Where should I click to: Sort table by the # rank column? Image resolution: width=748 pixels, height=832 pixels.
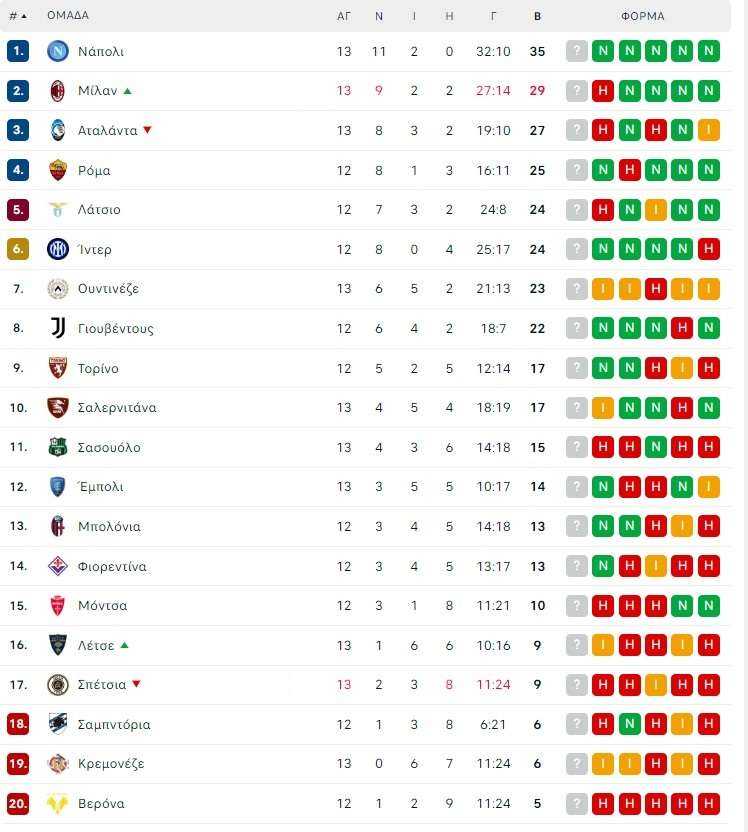point(18,16)
